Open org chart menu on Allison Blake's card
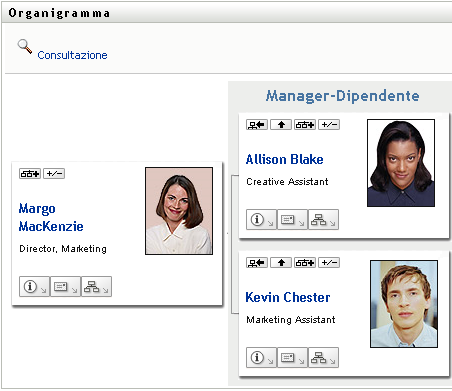Screen dimensions: 452x391 point(323,220)
